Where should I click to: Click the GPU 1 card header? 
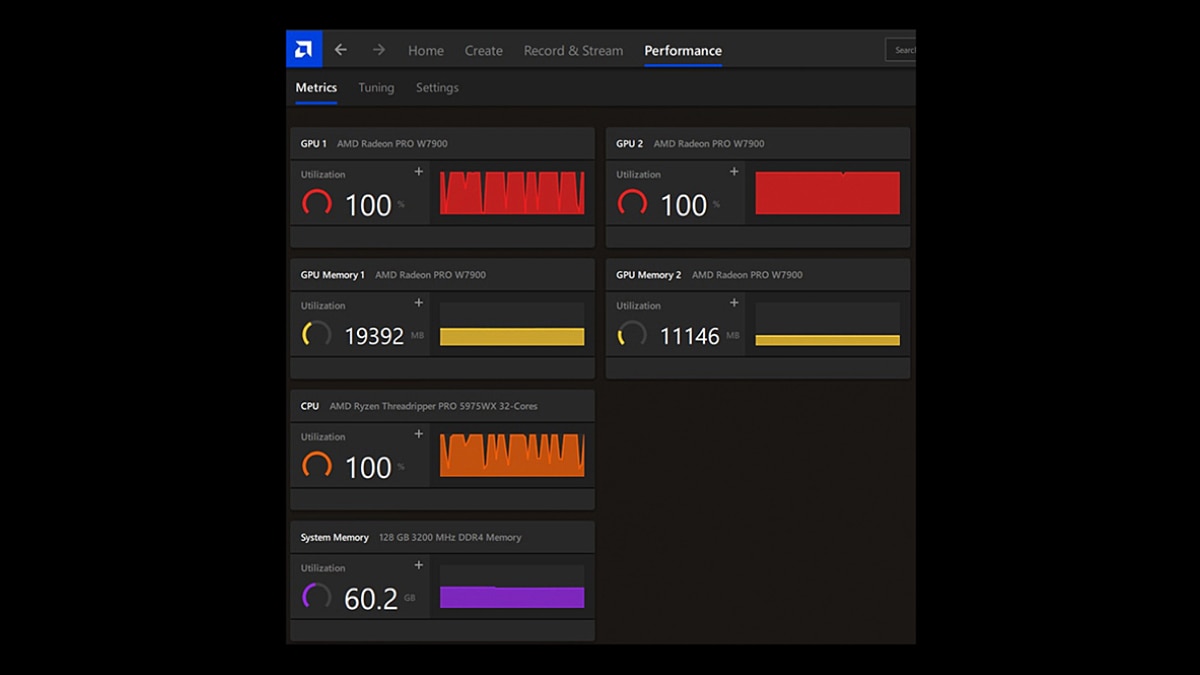tap(442, 143)
